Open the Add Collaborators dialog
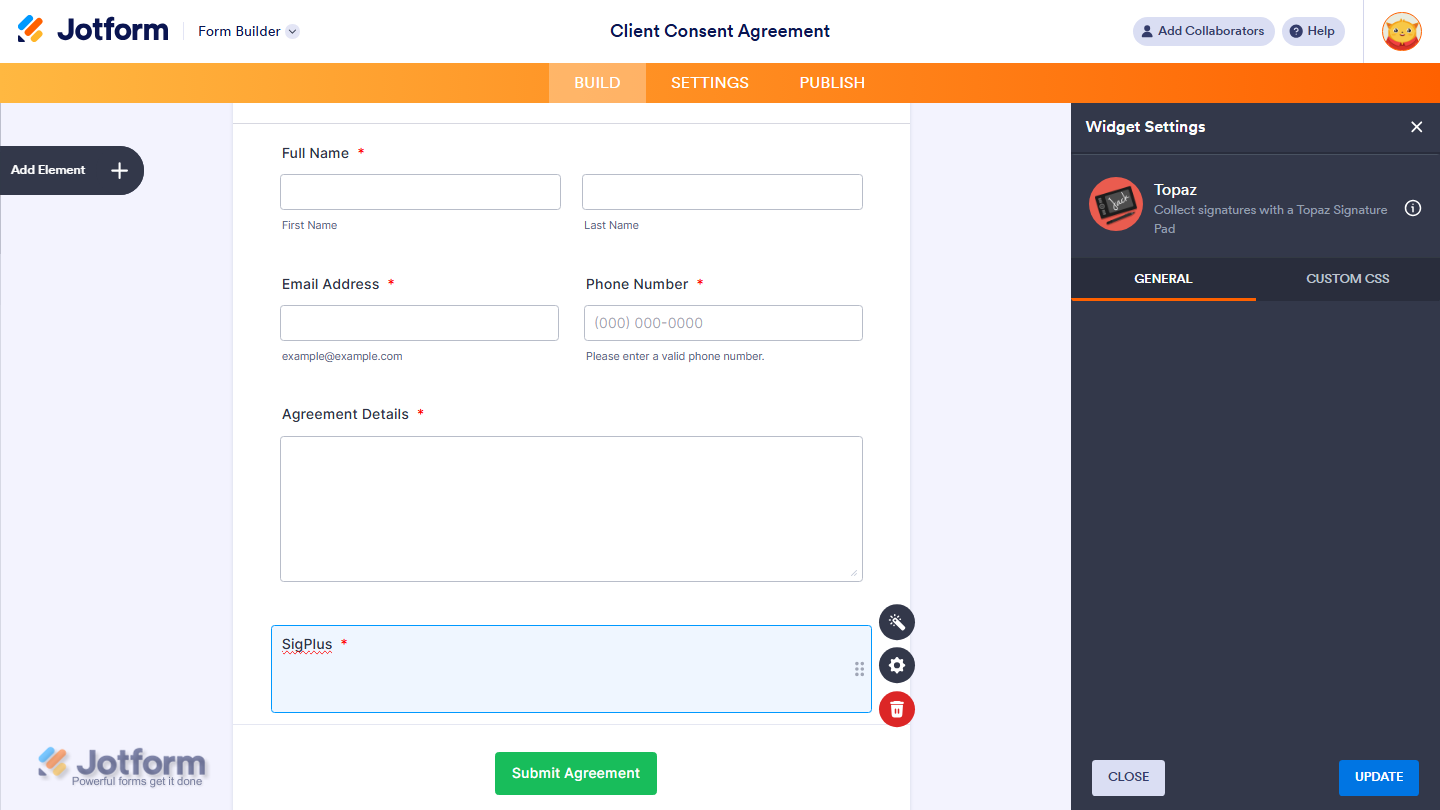1440x810 pixels. 1203,31
